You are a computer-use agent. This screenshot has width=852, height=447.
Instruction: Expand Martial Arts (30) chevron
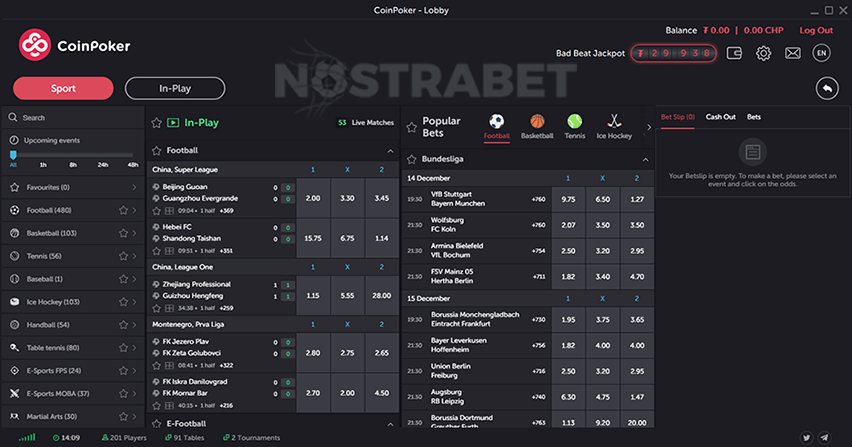pyautogui.click(x=134, y=417)
